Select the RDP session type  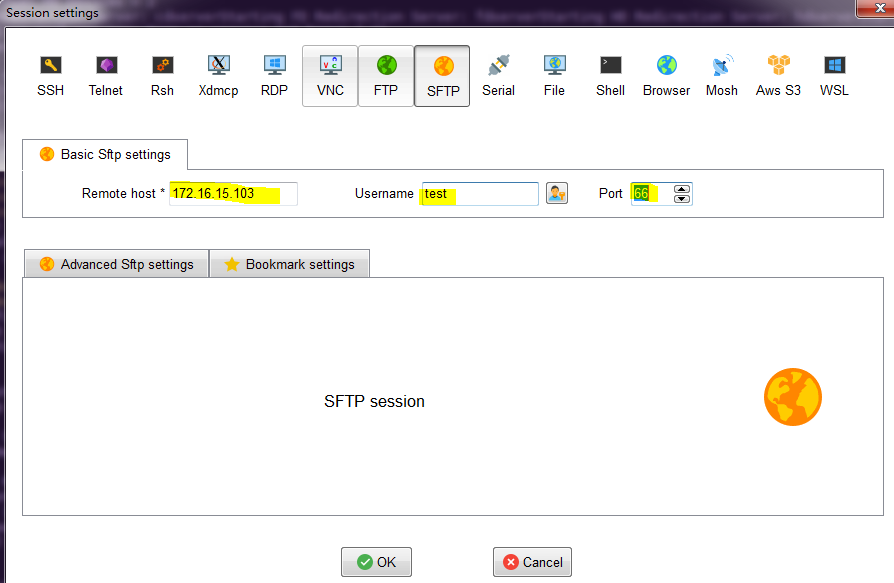tap(274, 75)
